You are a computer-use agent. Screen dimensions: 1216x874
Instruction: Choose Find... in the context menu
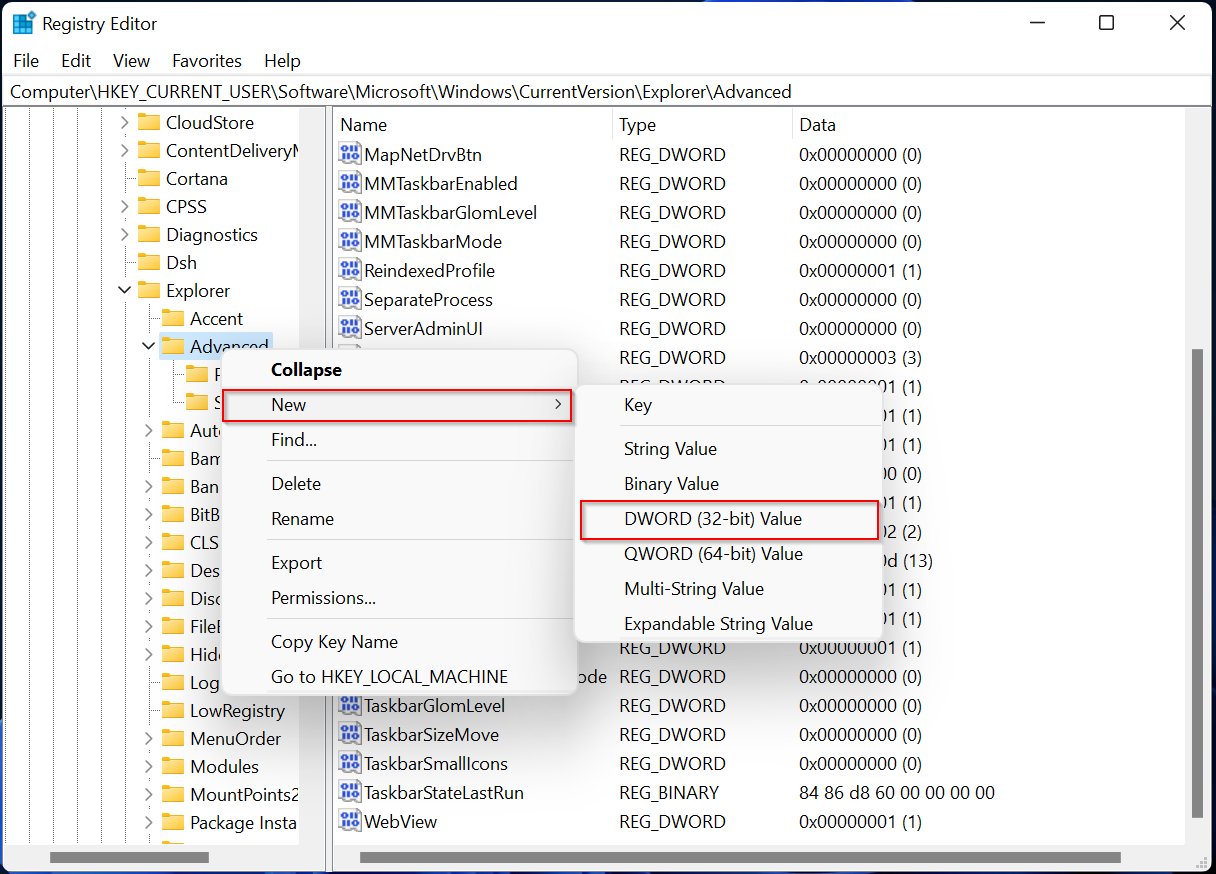click(x=399, y=440)
